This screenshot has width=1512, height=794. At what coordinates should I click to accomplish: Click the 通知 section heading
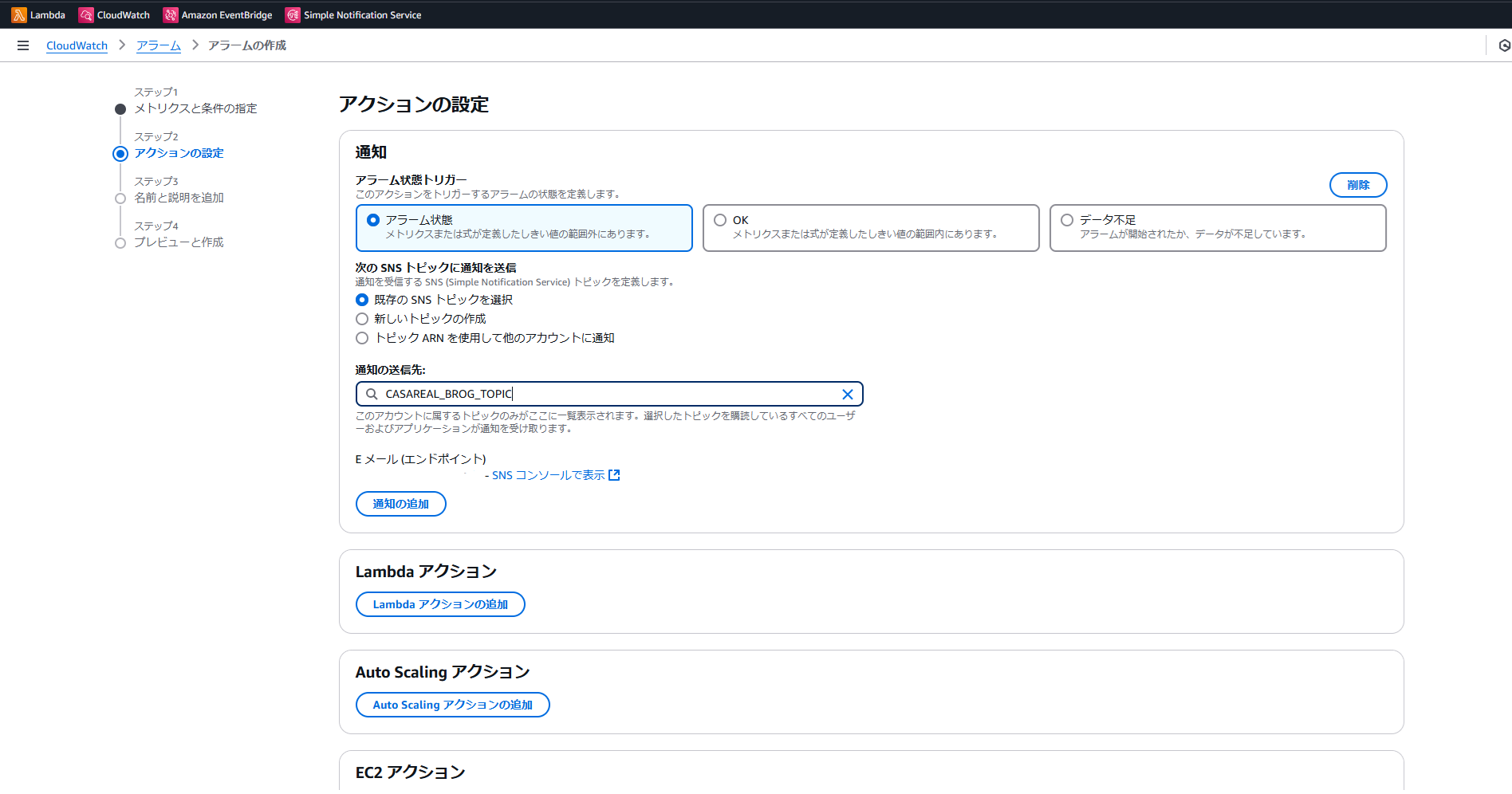(x=371, y=152)
